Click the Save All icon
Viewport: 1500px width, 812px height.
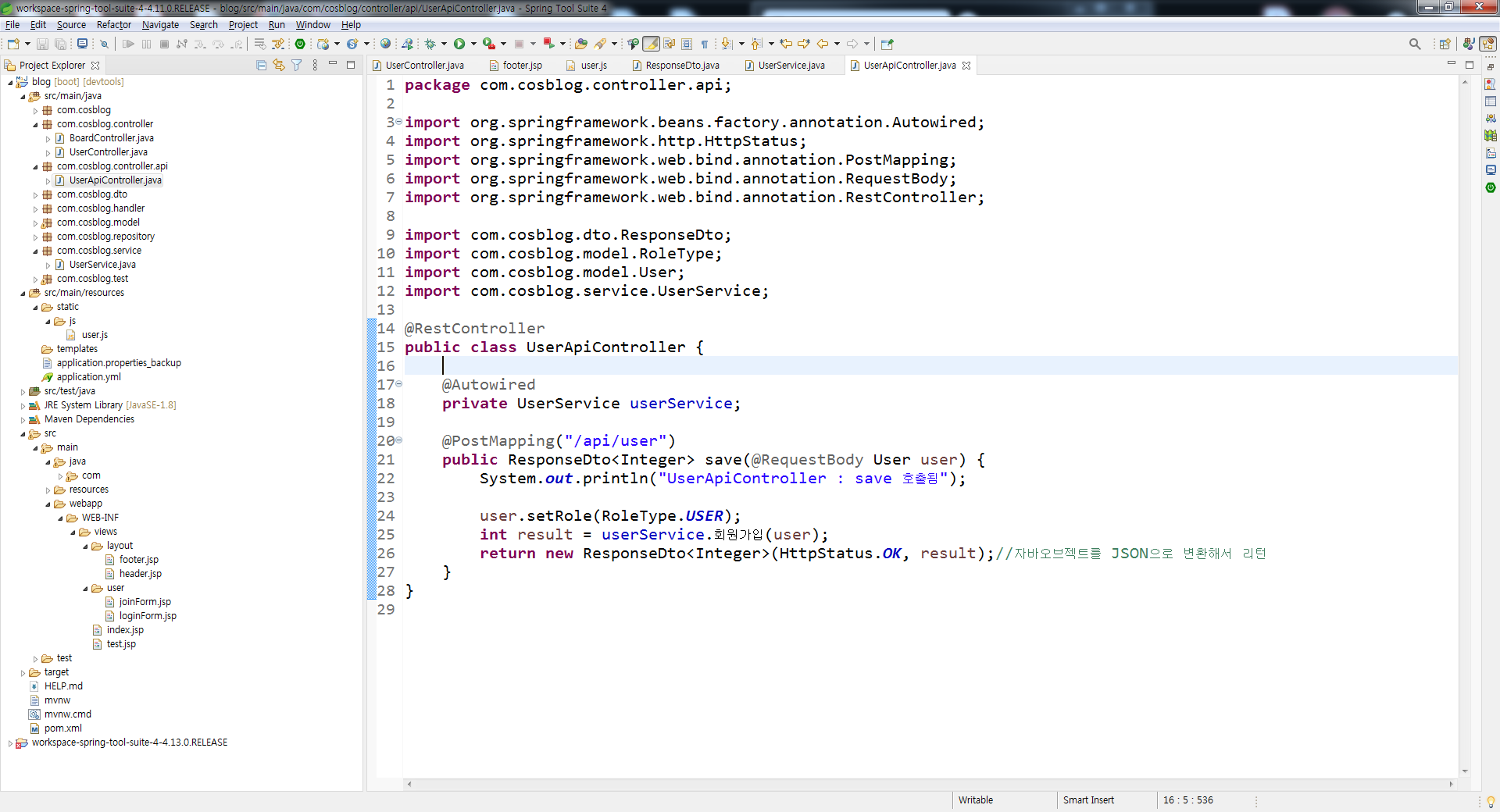[x=60, y=44]
